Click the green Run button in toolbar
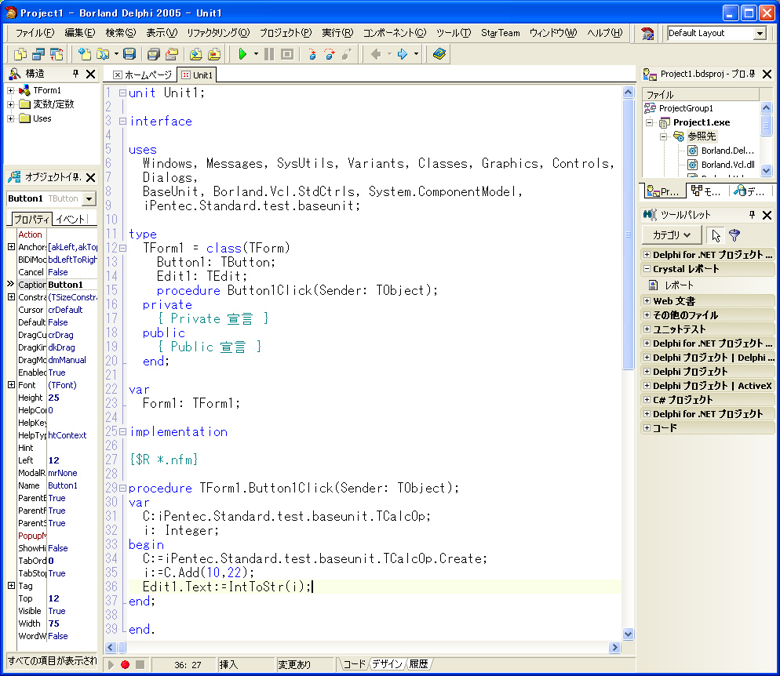 coord(243,54)
